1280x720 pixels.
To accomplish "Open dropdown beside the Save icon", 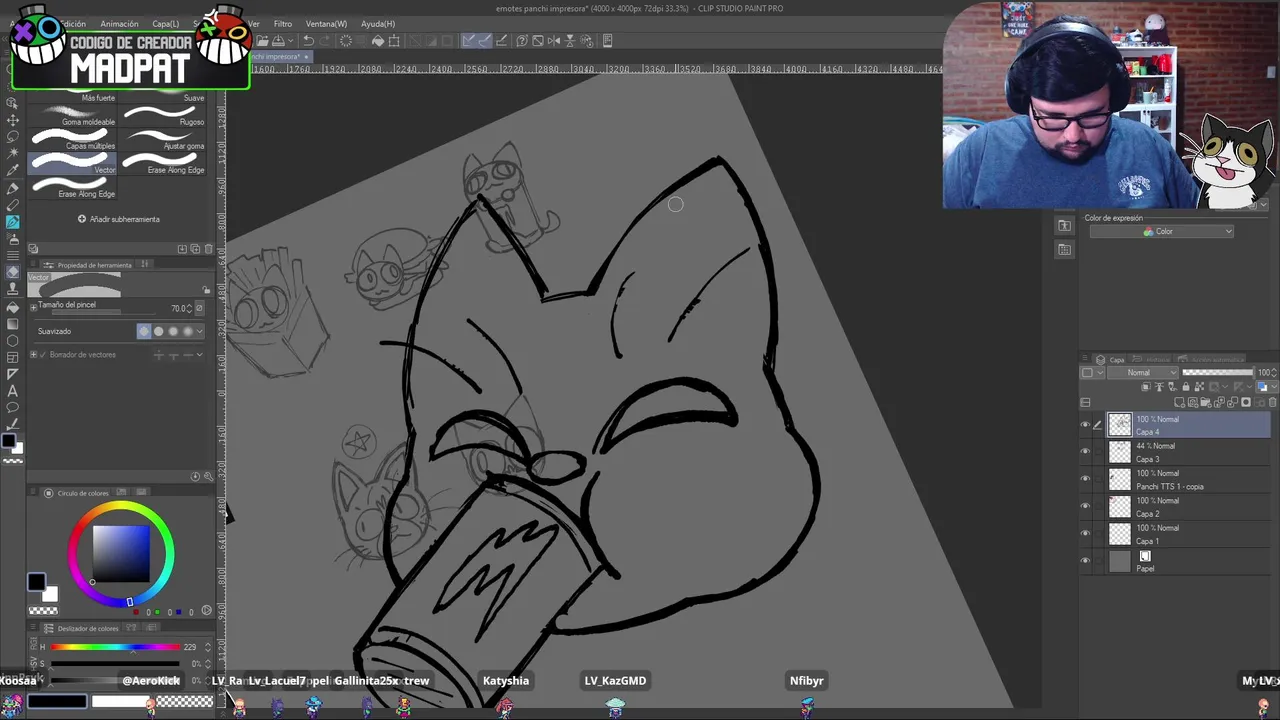I will pyautogui.click(x=292, y=41).
